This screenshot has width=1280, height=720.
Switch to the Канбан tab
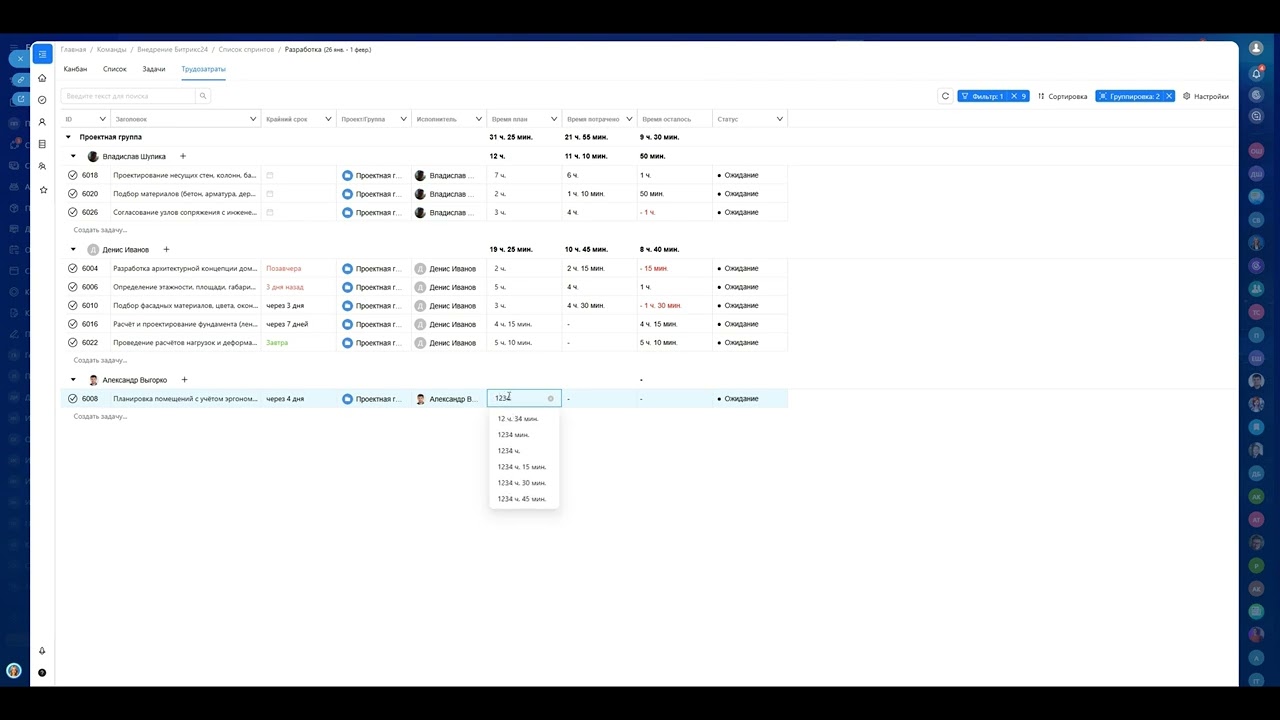pos(75,69)
